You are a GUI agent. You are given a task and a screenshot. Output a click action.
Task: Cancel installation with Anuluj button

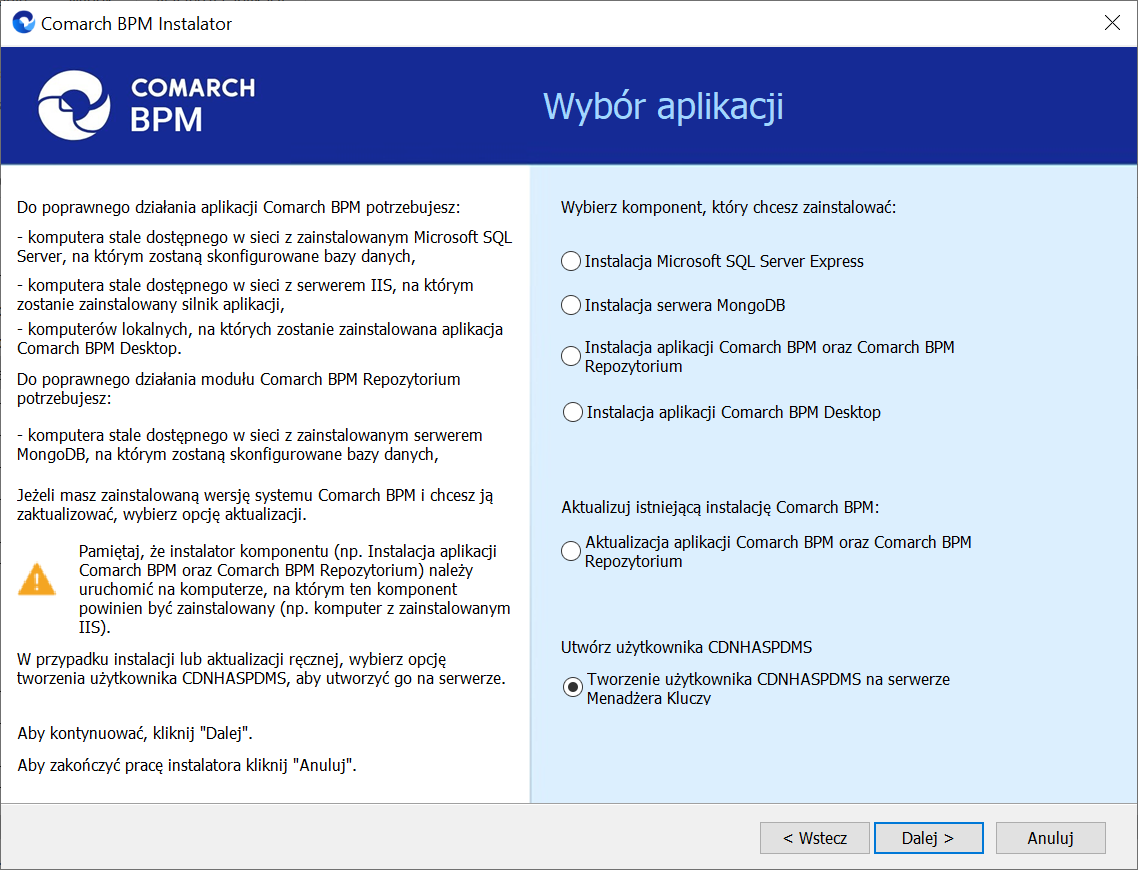(1050, 838)
